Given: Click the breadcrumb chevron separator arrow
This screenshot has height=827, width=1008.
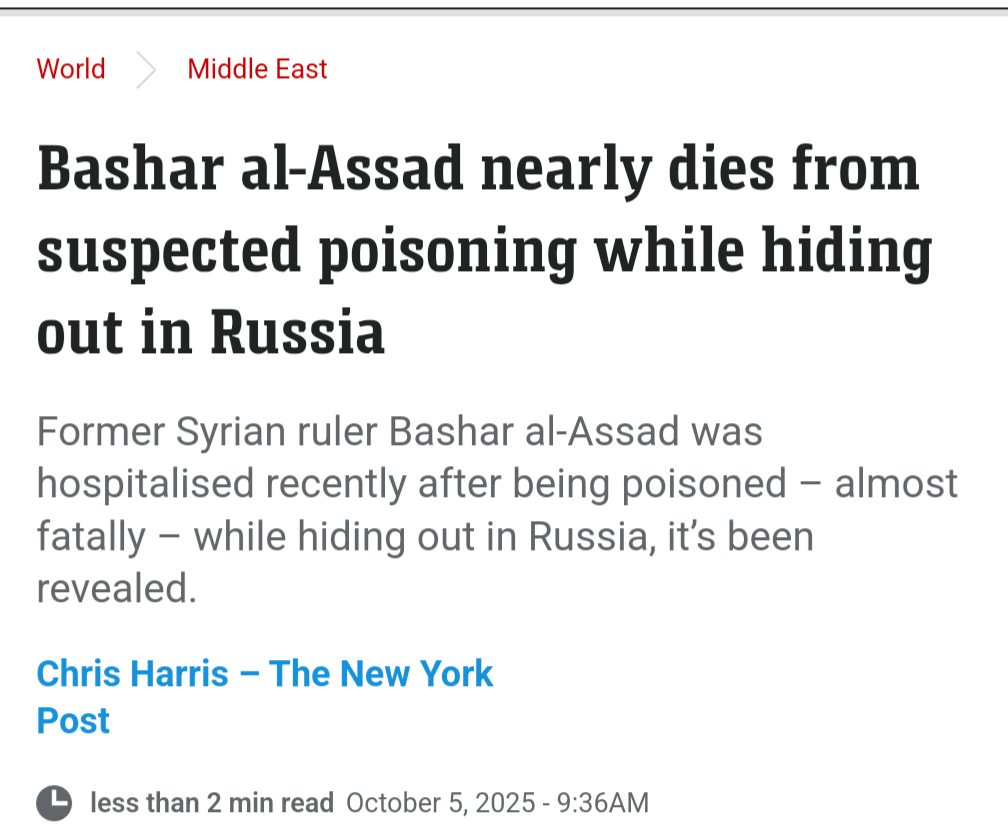Looking at the screenshot, I should 147,70.
